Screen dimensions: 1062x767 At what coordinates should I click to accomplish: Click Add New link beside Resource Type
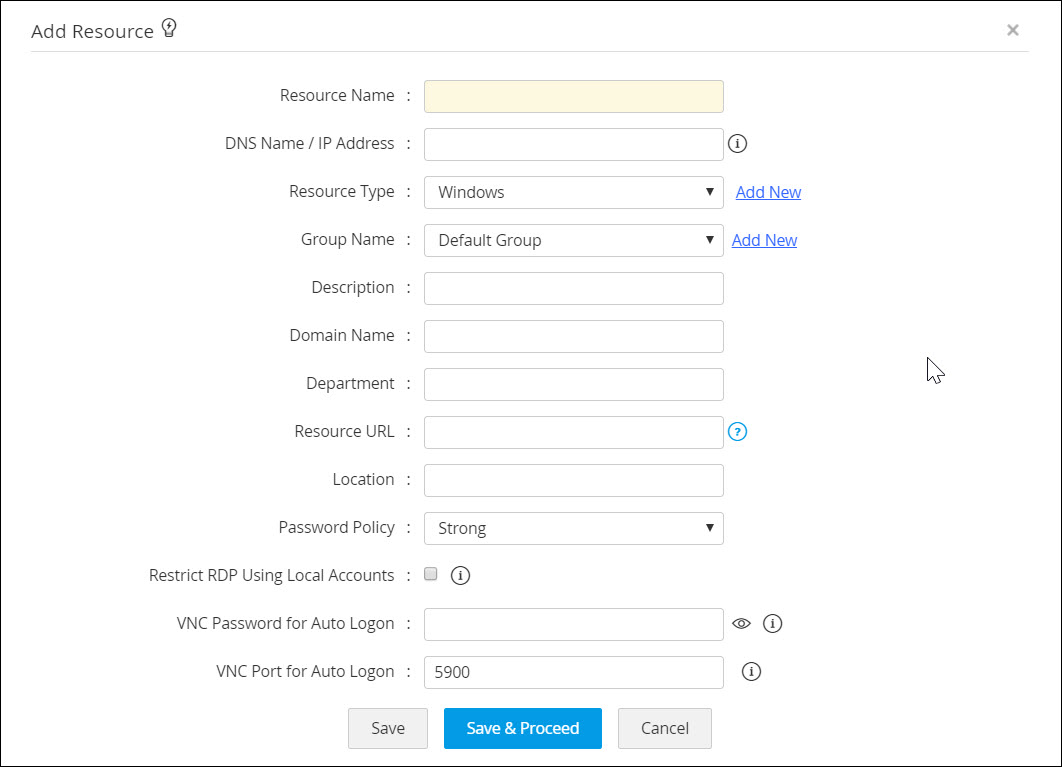coord(768,192)
